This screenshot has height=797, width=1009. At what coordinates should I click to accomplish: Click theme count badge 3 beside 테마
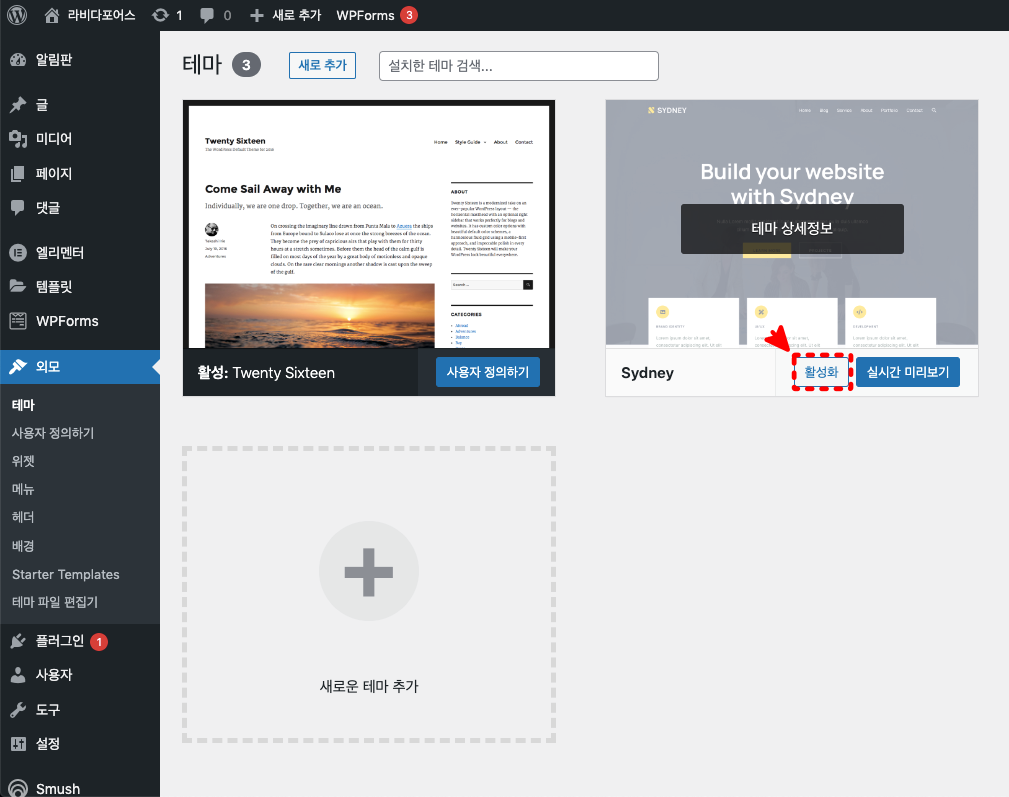pyautogui.click(x=246, y=65)
